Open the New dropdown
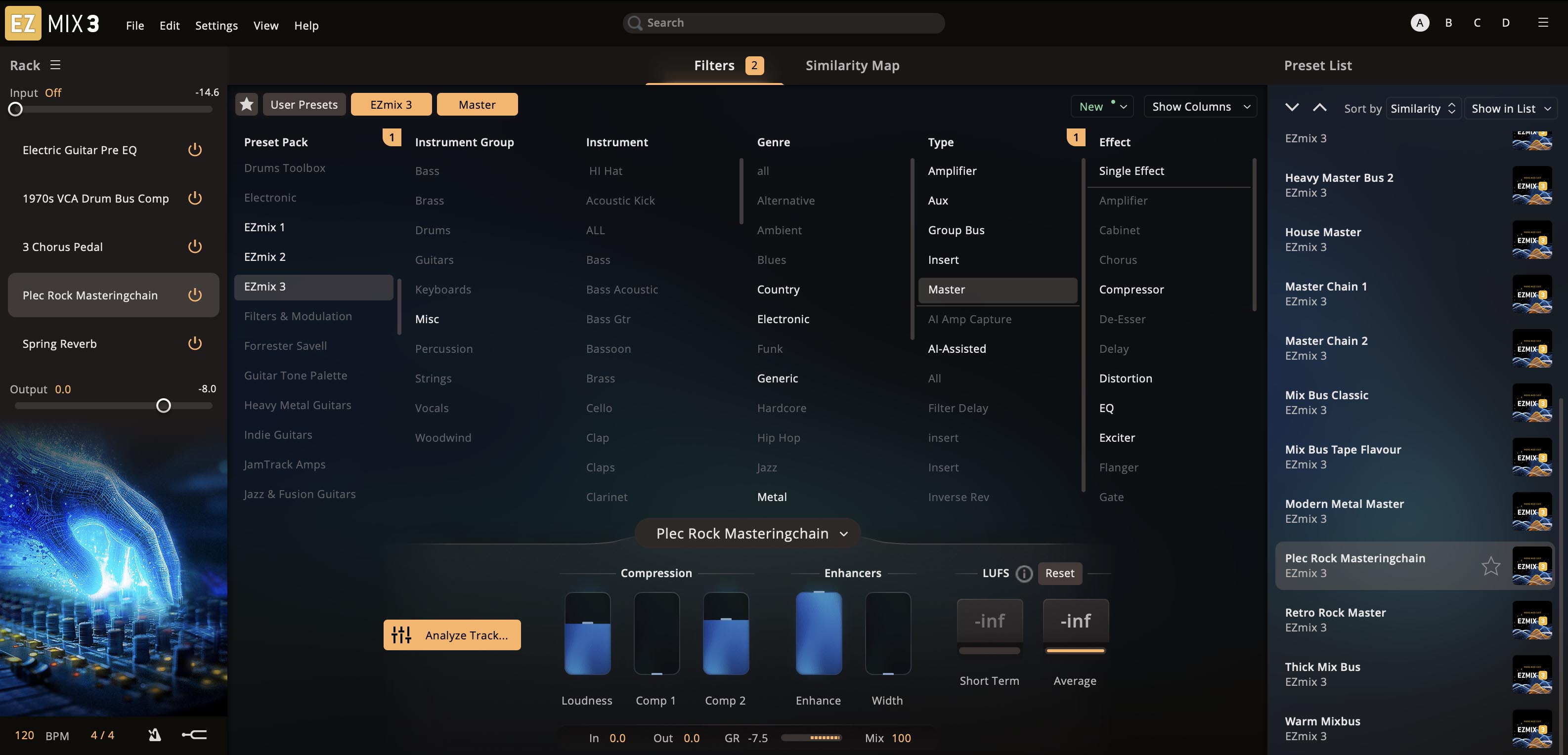Viewport: 1568px width, 755px height. pos(1102,106)
